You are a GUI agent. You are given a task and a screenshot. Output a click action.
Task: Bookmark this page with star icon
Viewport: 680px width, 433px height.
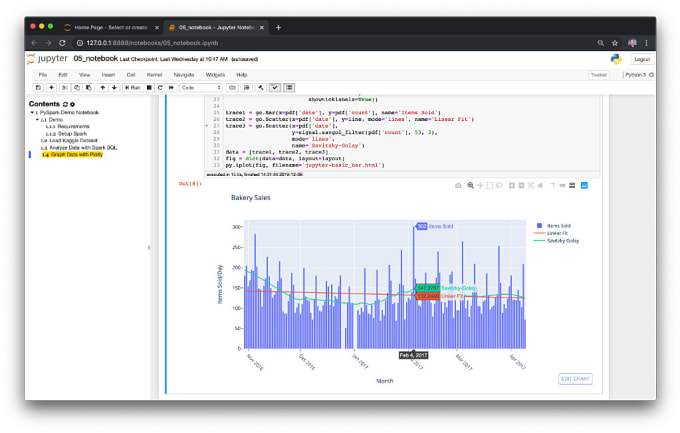615,43
